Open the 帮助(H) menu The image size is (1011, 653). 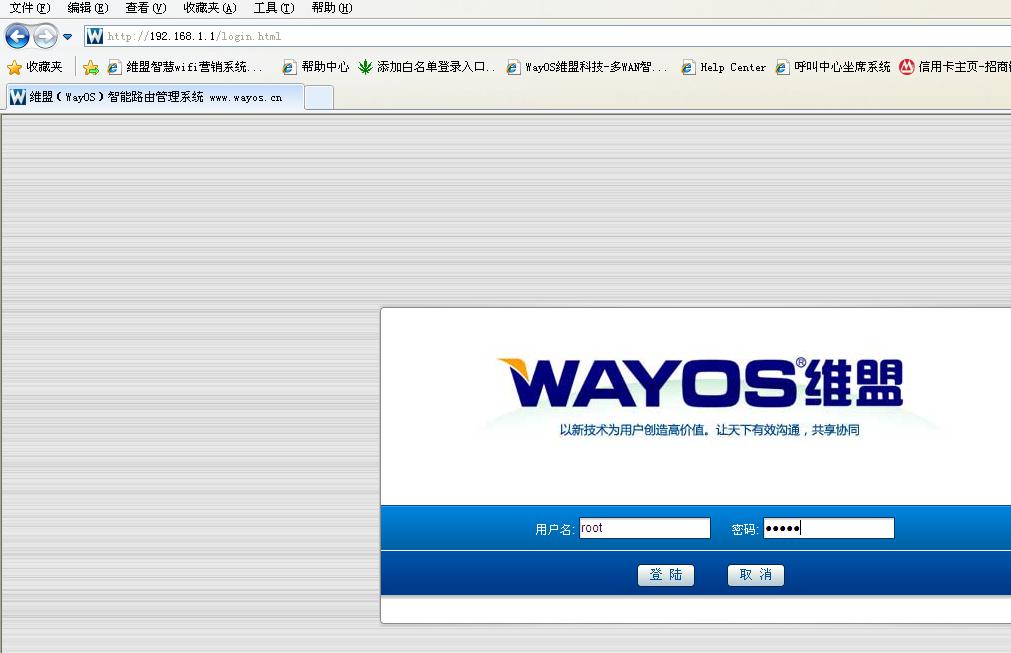(x=331, y=8)
